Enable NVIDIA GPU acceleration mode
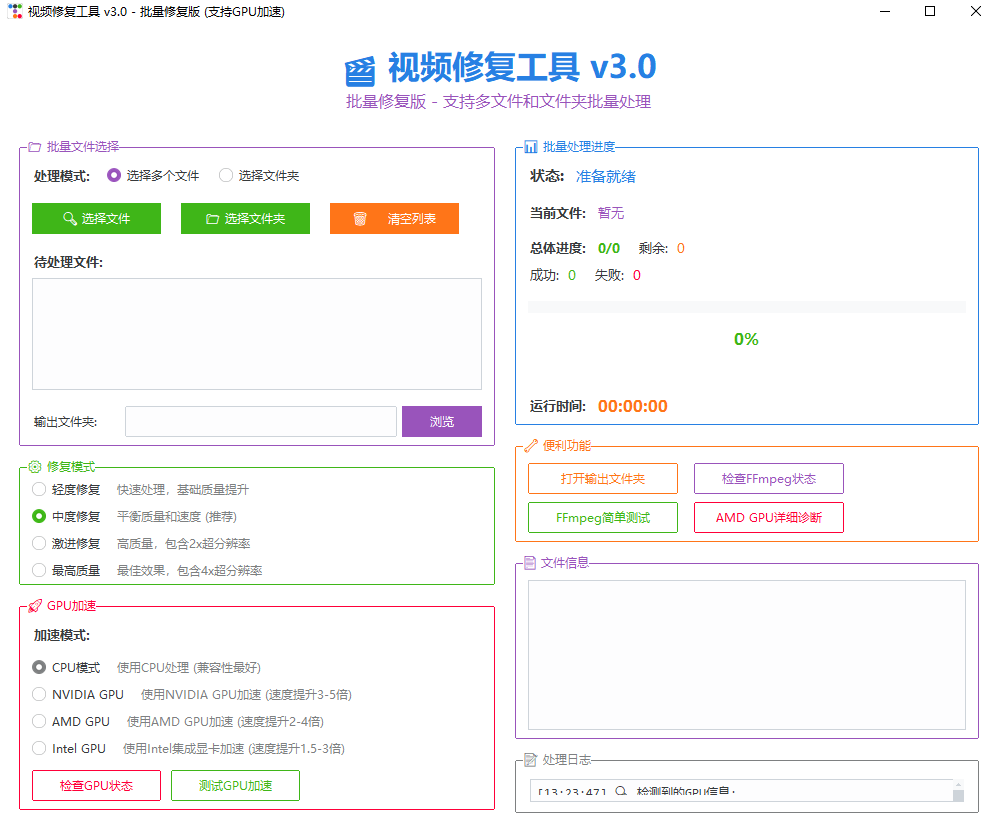Screen dimensions: 997x830 (x=39, y=694)
